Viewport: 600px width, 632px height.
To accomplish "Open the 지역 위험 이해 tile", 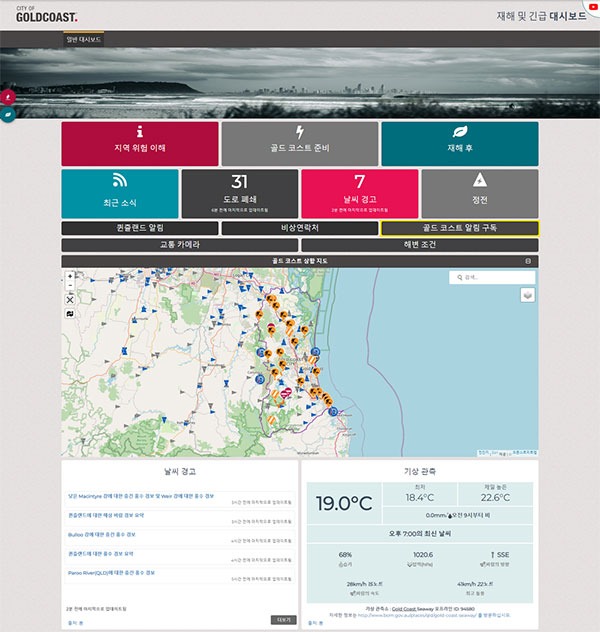I will click(140, 144).
